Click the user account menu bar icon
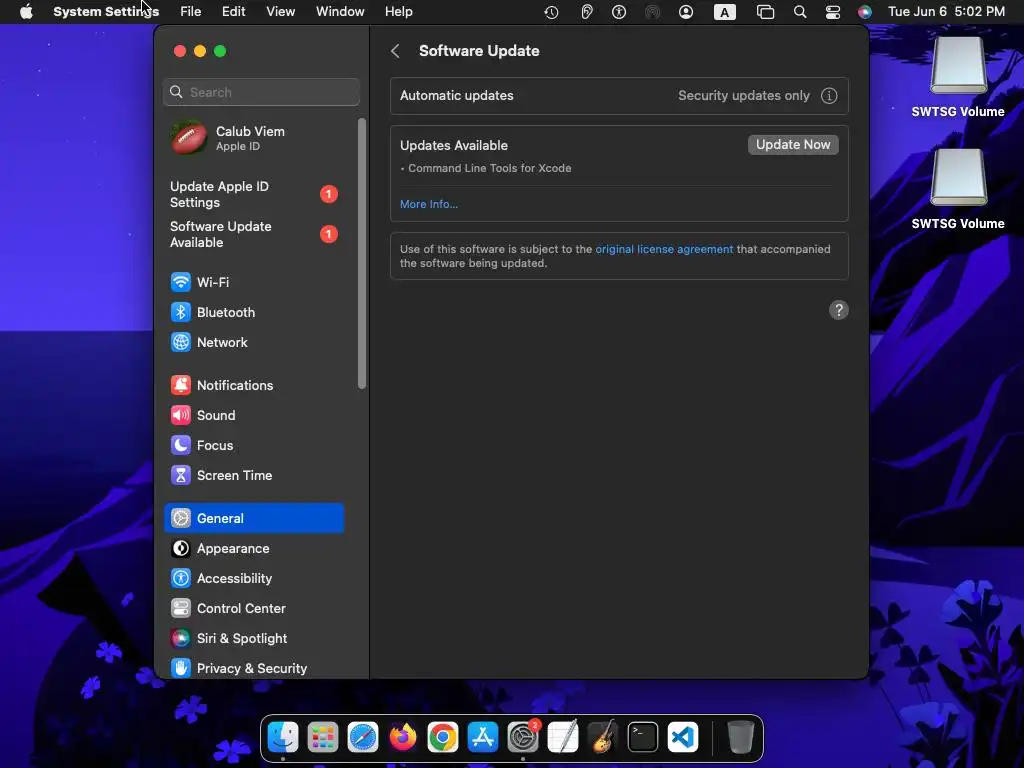Viewport: 1024px width, 768px height. point(686,12)
